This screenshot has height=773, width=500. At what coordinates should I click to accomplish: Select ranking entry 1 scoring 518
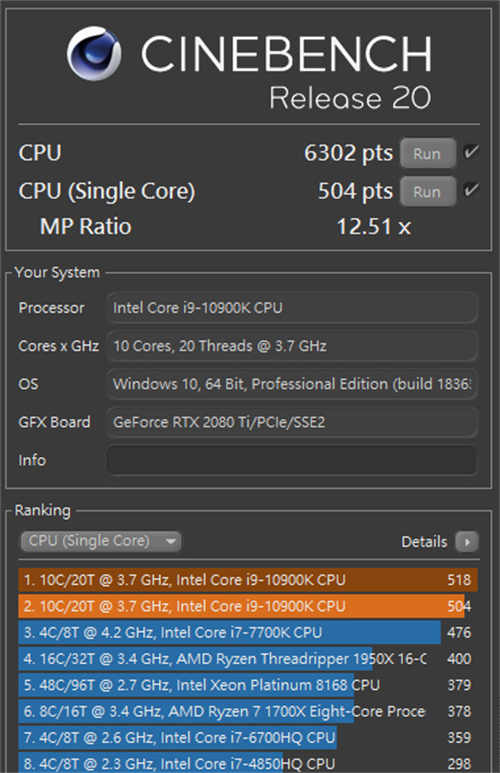click(248, 580)
